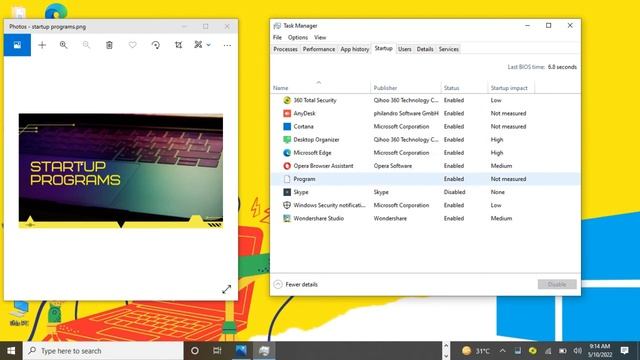Switch to the Performance tab
640x360 pixels.
click(x=319, y=49)
